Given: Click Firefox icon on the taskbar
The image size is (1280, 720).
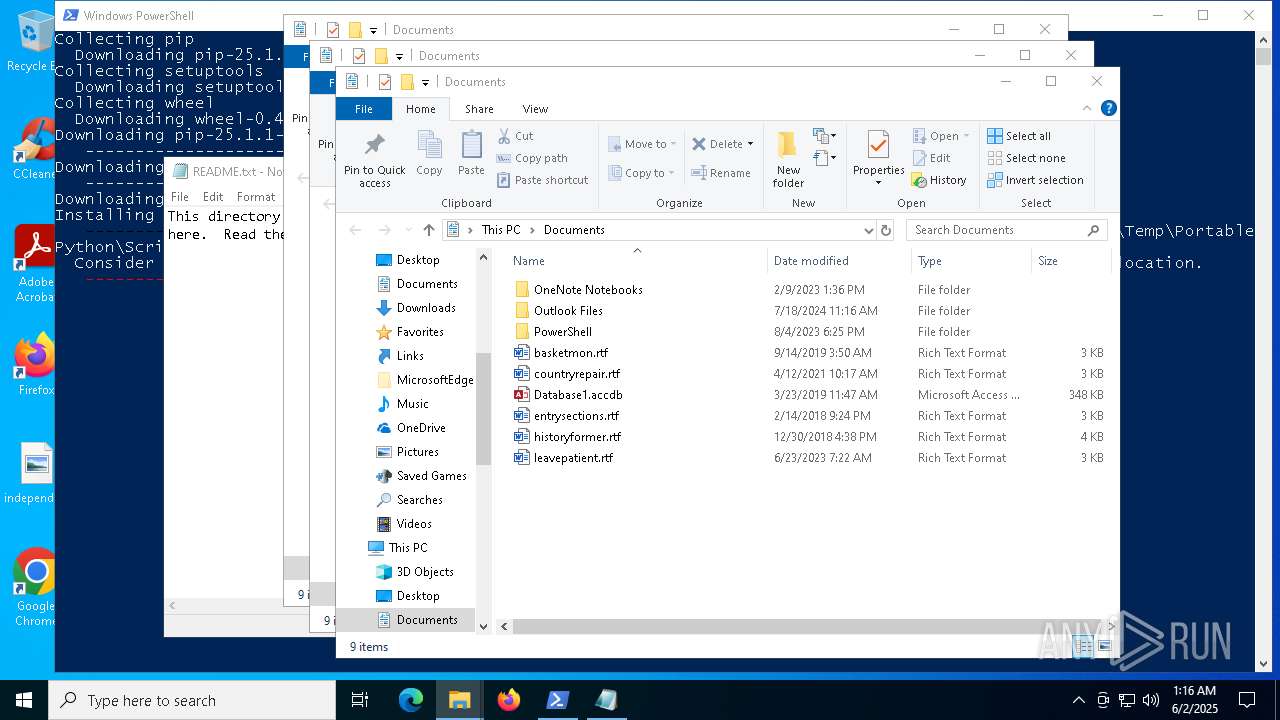Looking at the screenshot, I should (509, 700).
